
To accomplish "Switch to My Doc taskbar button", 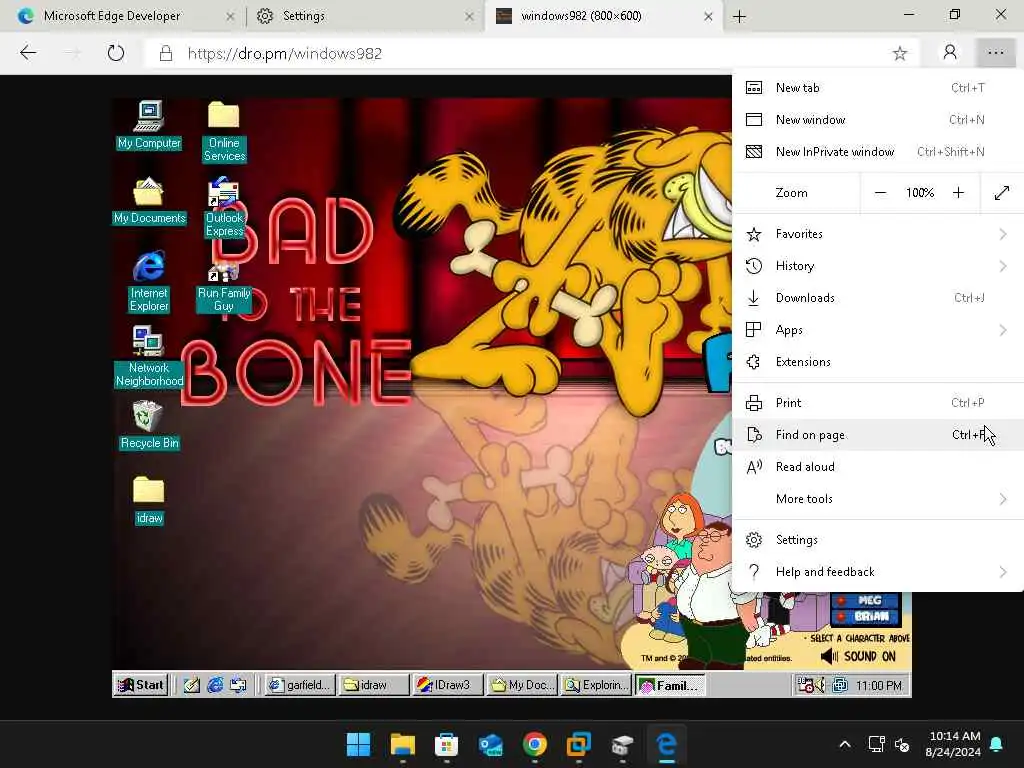I will pyautogui.click(x=522, y=685).
